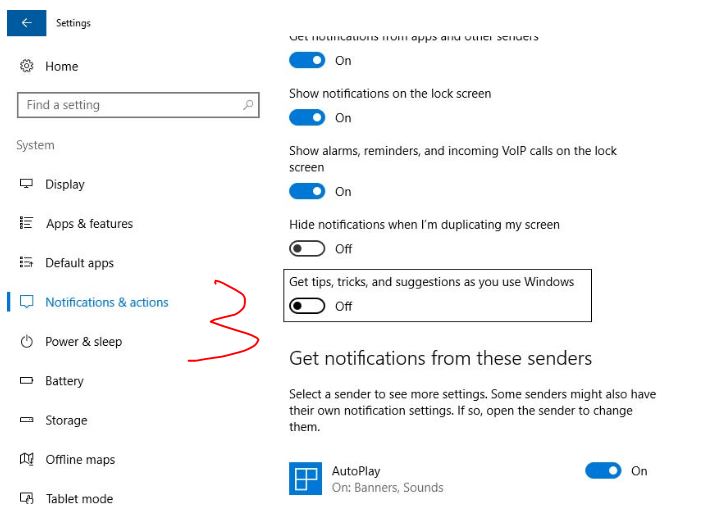Click the Power & sleep icon
The image size is (702, 524).
click(x=26, y=341)
